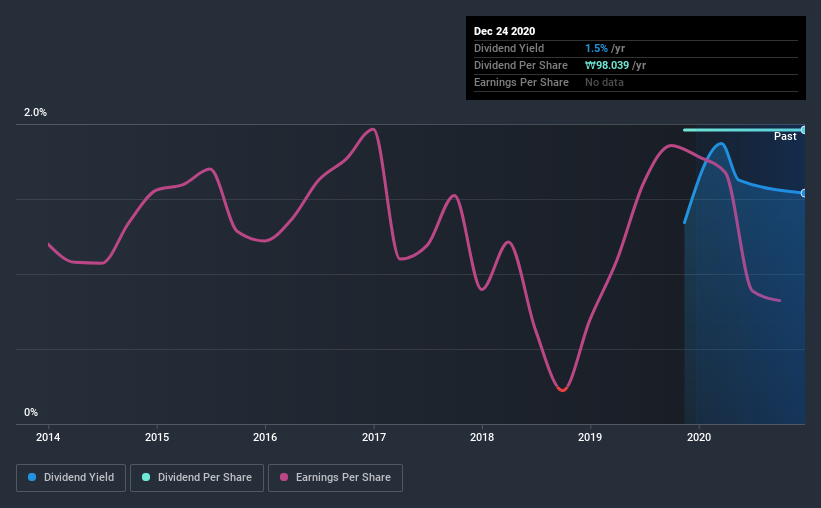The image size is (821, 508).
Task: Toggle the Dividend Per Share legend button
Action: tap(197, 478)
